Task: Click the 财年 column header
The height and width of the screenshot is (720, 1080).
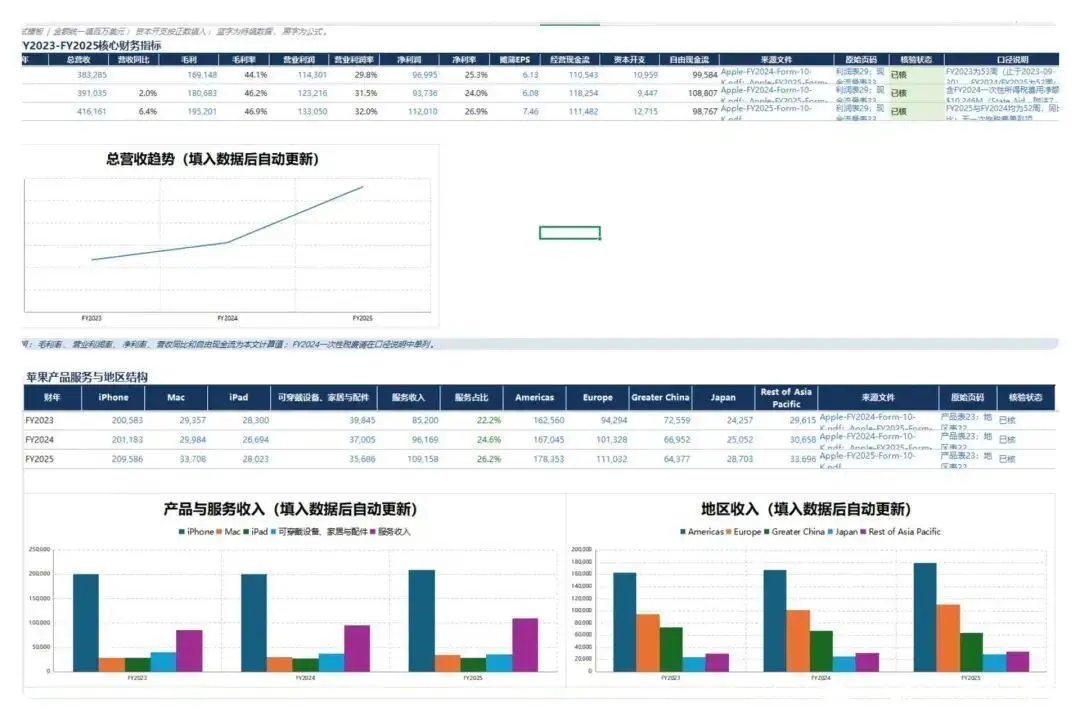Action: click(52, 398)
